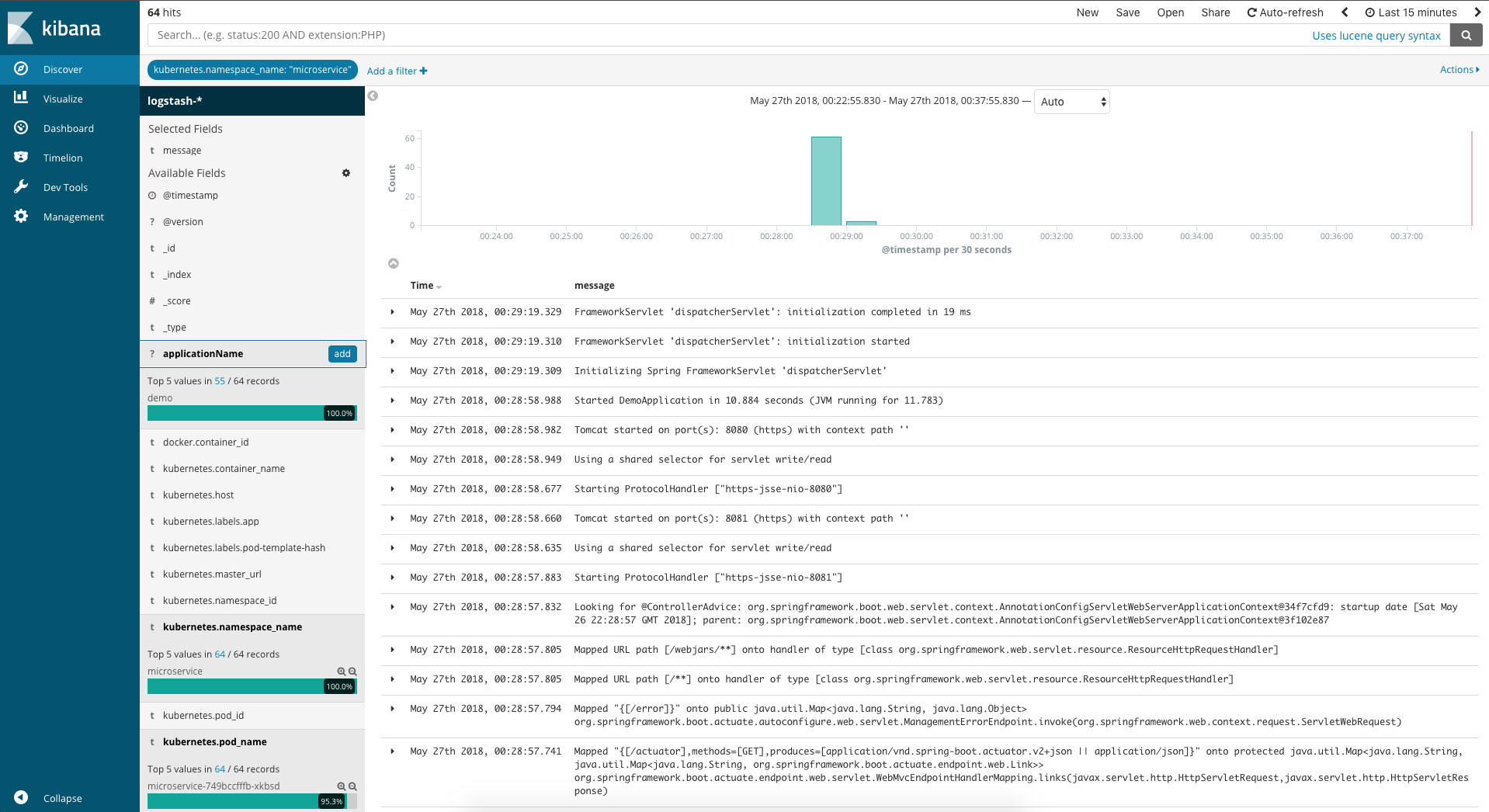1489x812 pixels.
Task: Open the Auto interval dropdown
Action: [1071, 102]
